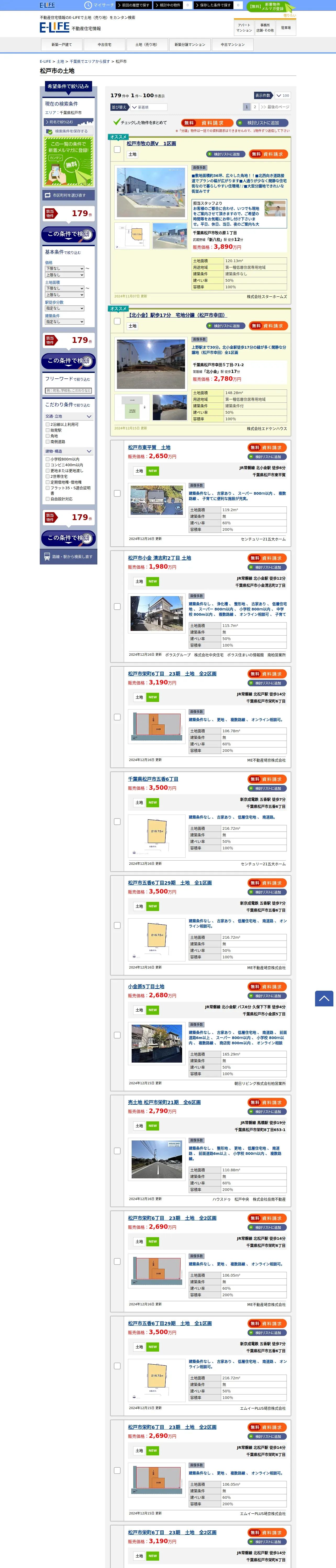
Task: Open the 小金原5丁目土地 listing title
Action: (x=146, y=987)
